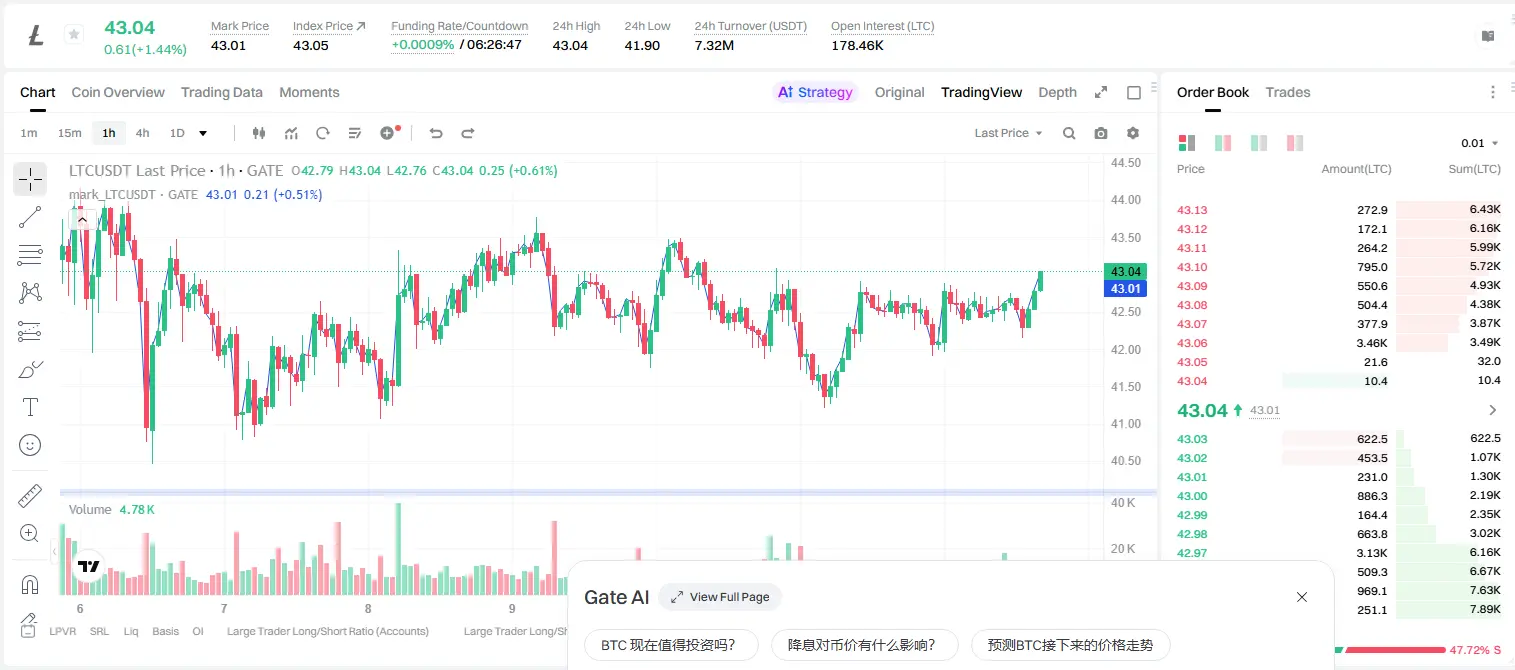
Task: Select the zoom in tool
Action: click(30, 534)
